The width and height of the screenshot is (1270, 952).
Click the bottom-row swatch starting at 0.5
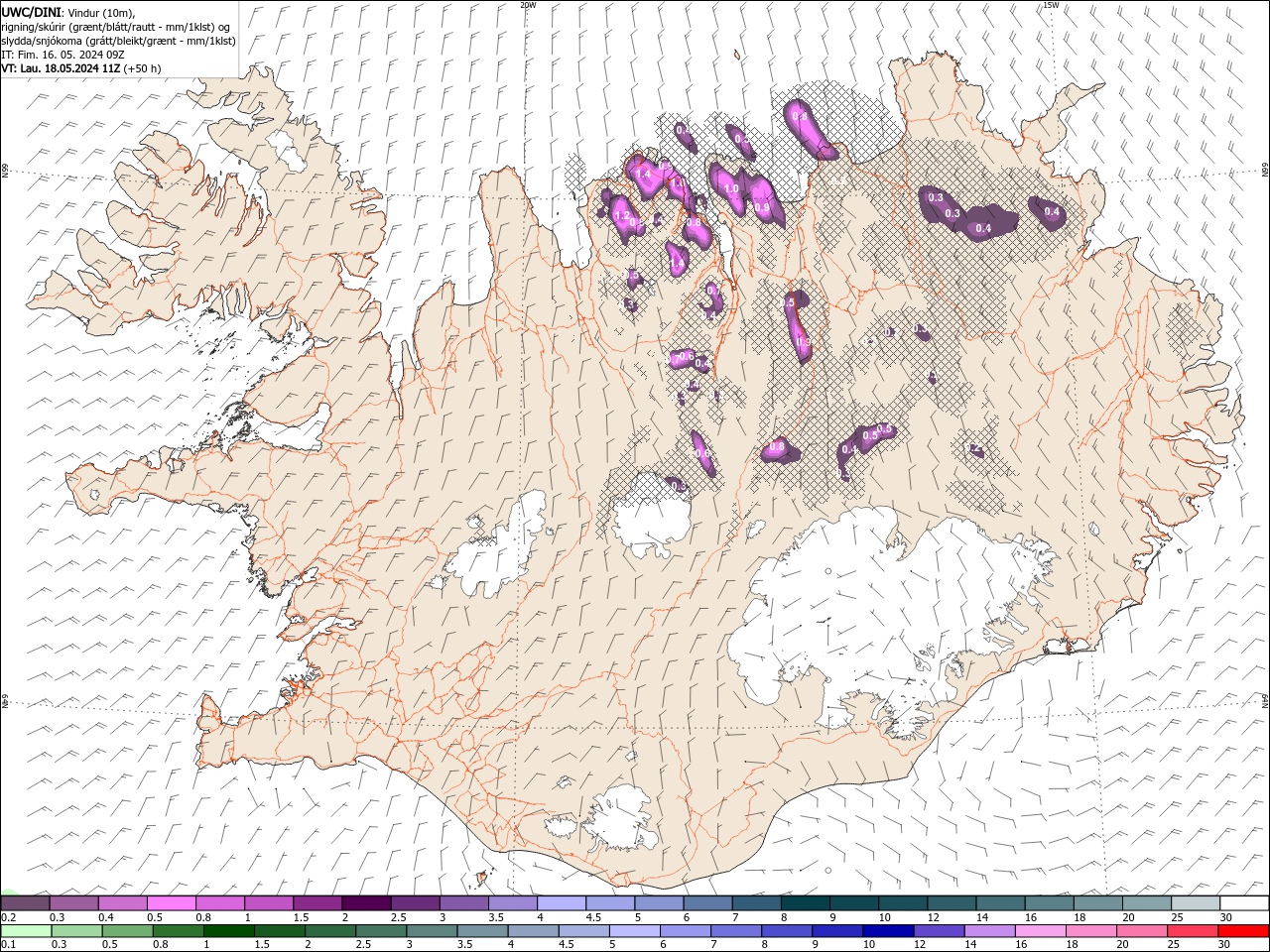pyautogui.click(x=127, y=931)
